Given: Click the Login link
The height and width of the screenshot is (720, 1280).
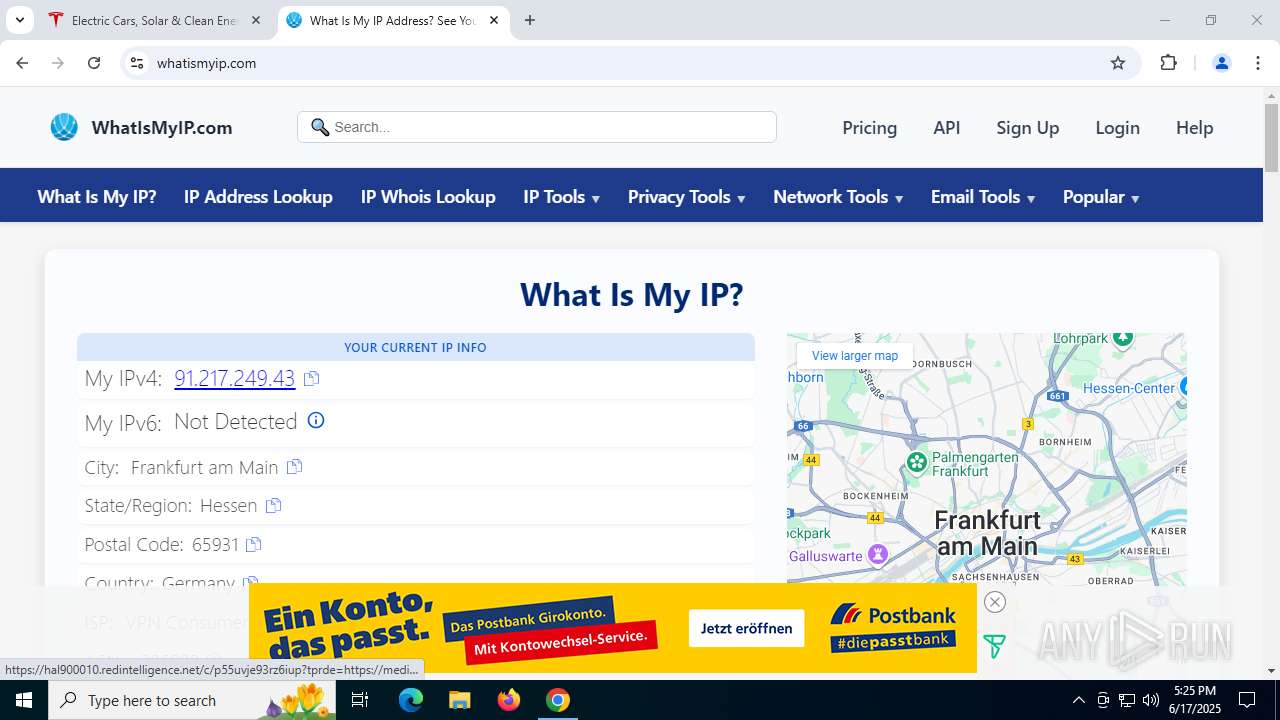Looking at the screenshot, I should click(x=1117, y=127).
